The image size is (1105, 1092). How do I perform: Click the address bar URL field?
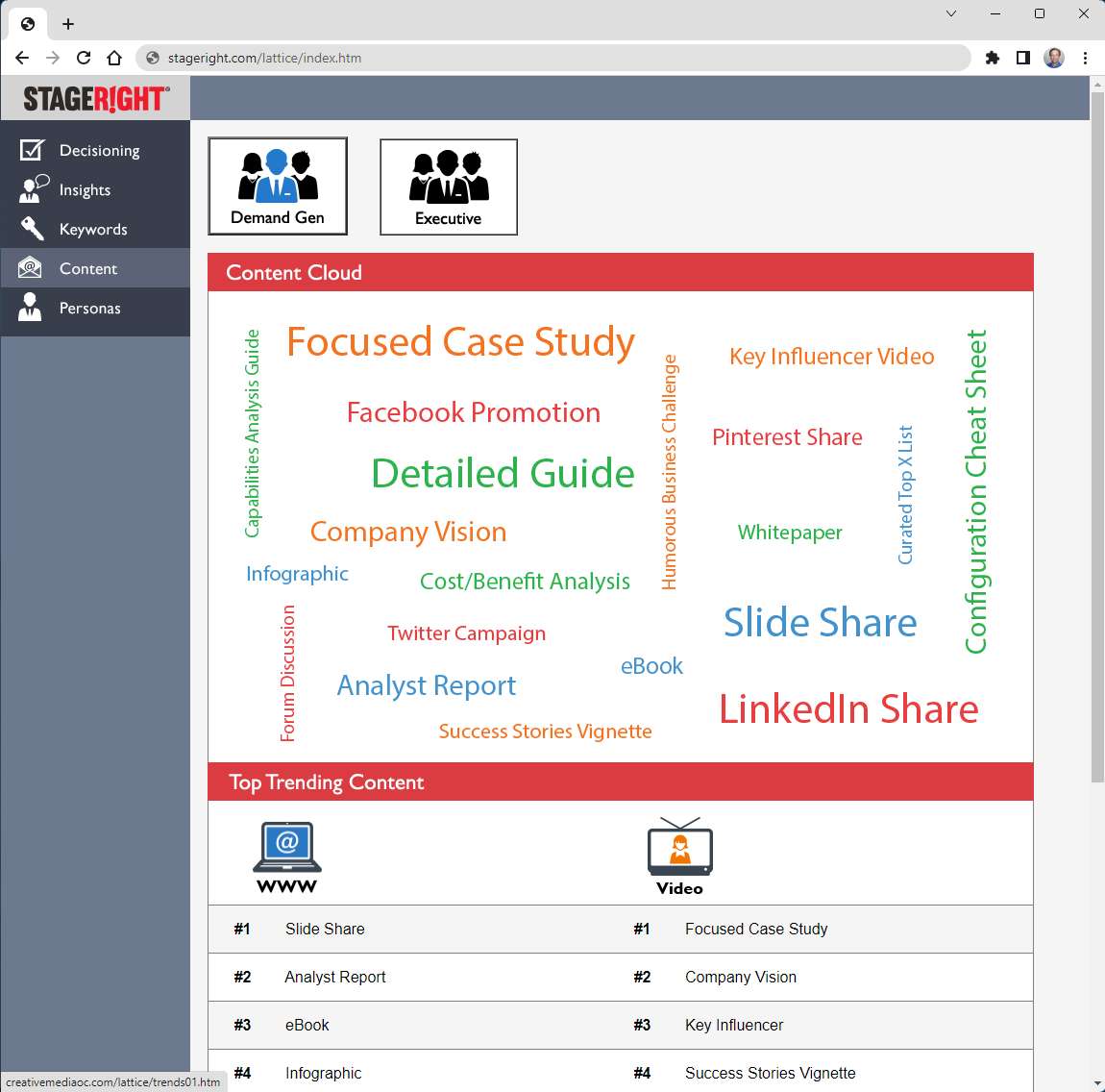click(x=553, y=58)
